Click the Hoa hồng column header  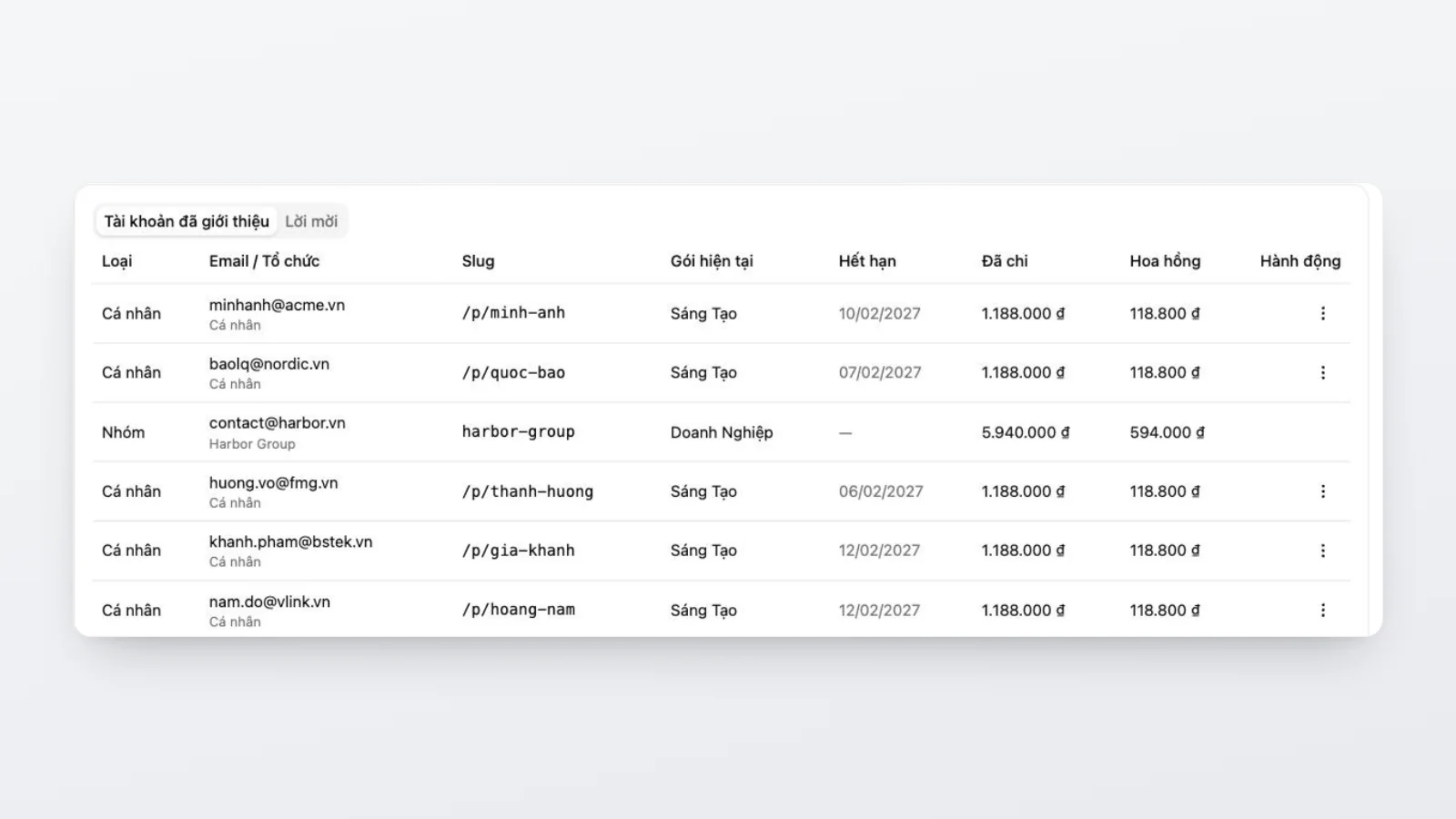point(1165,261)
